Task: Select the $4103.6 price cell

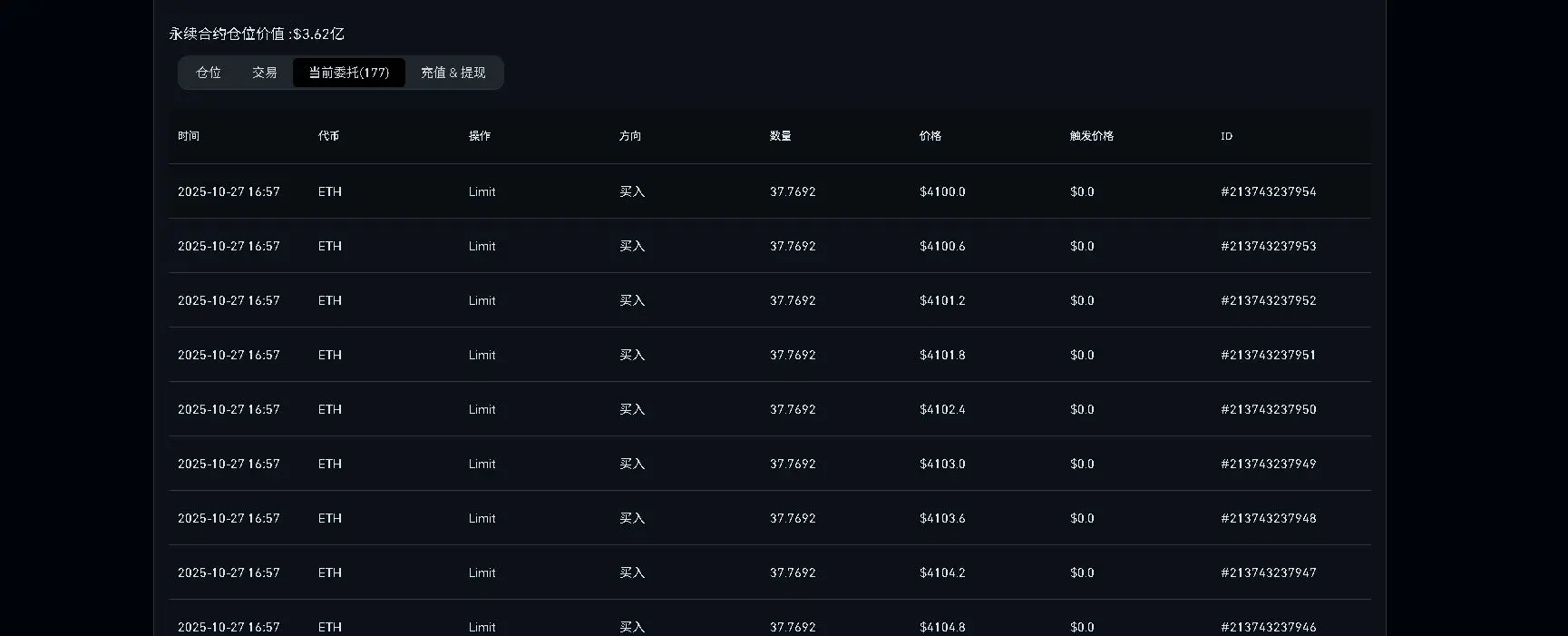Action: click(942, 518)
